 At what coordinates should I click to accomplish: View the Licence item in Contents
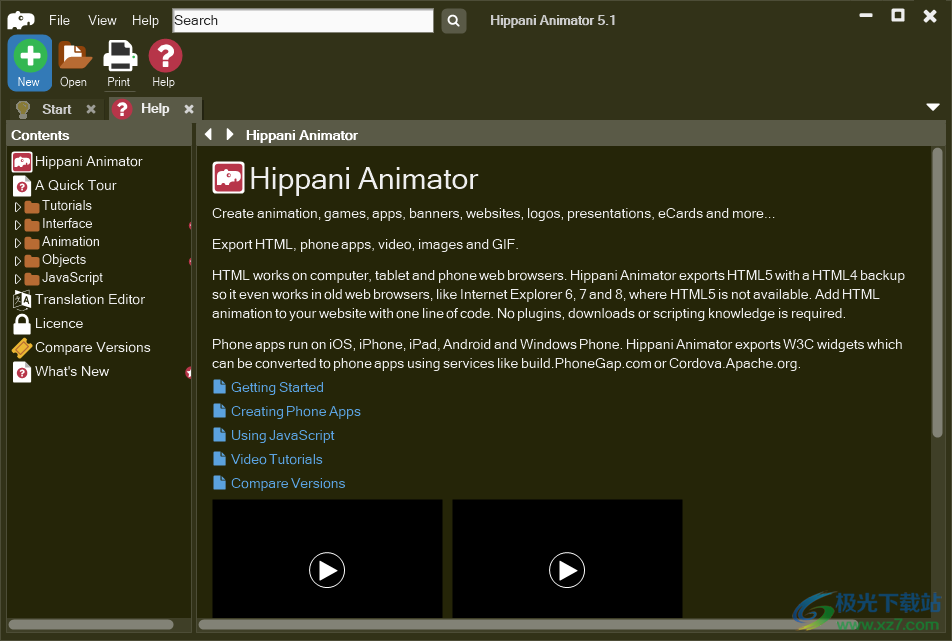tap(58, 323)
